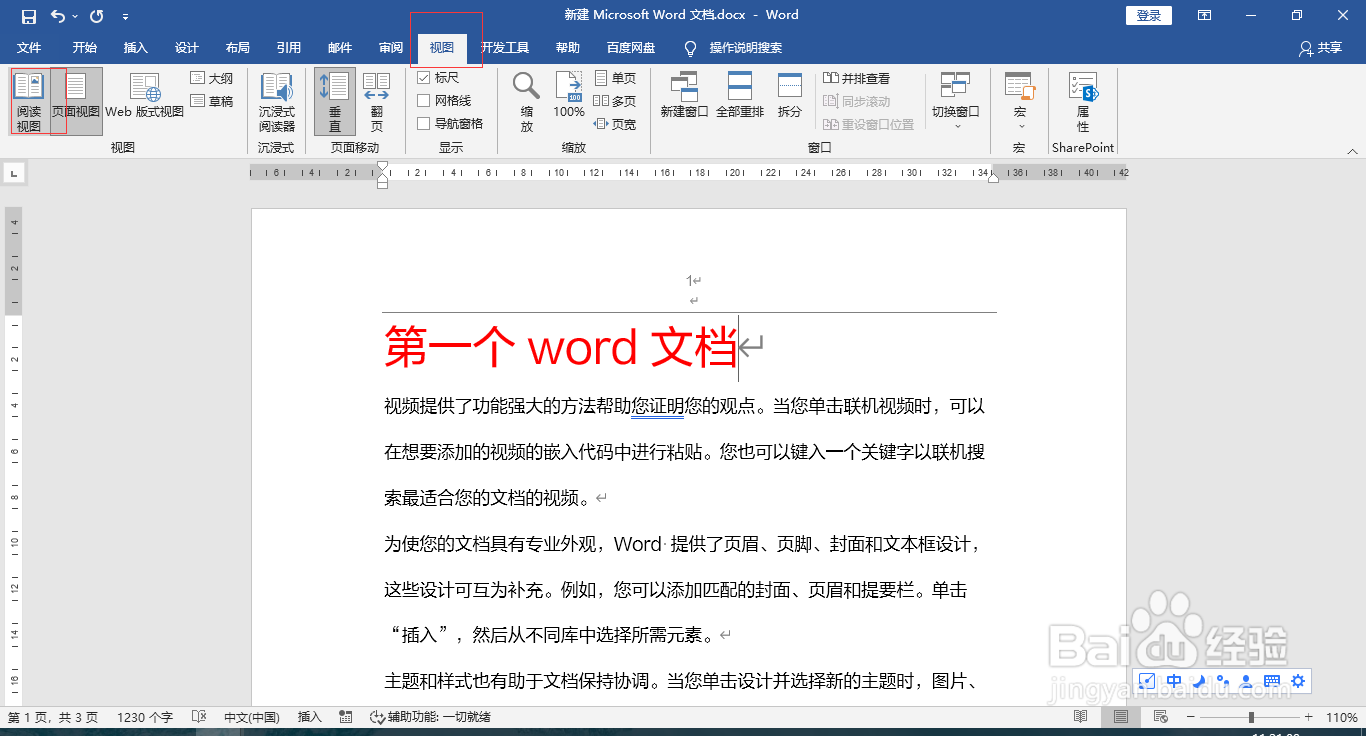The image size is (1366, 736).
Task: Expand the Undo history dropdown arrow
Action: (75, 16)
